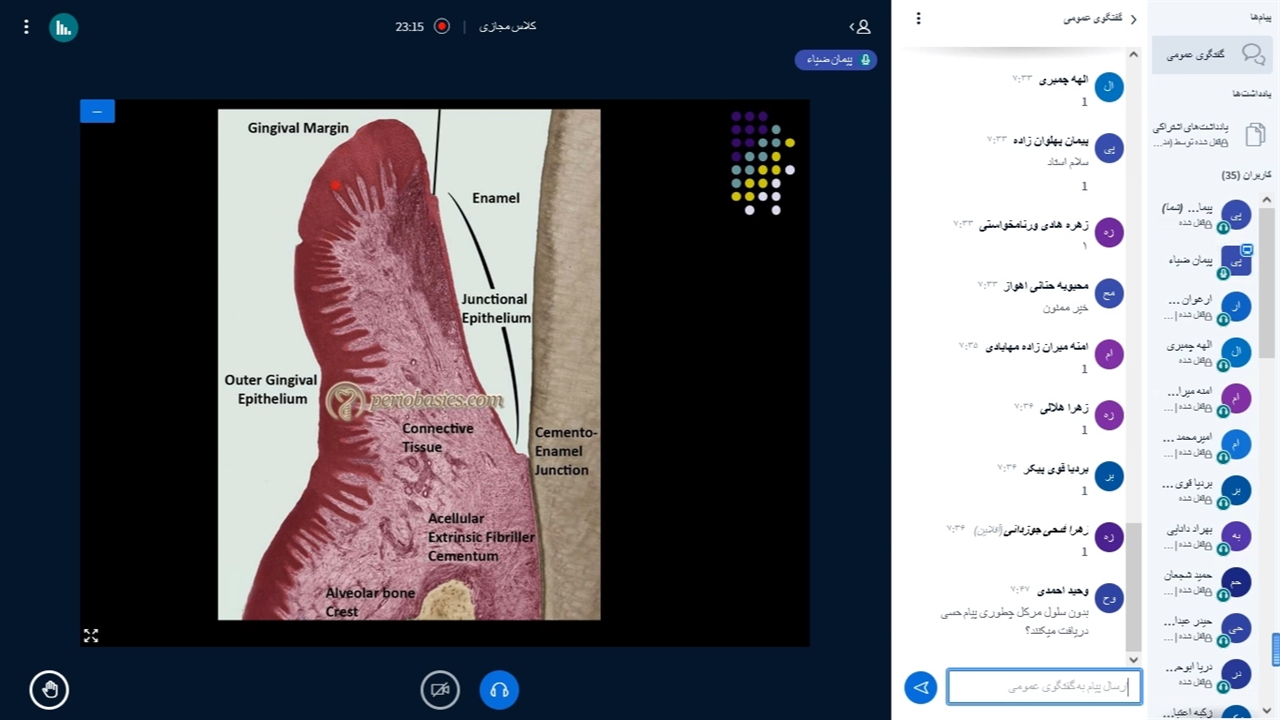Minimize the presentation with the blue button
The image size is (1280, 720).
coord(97,111)
